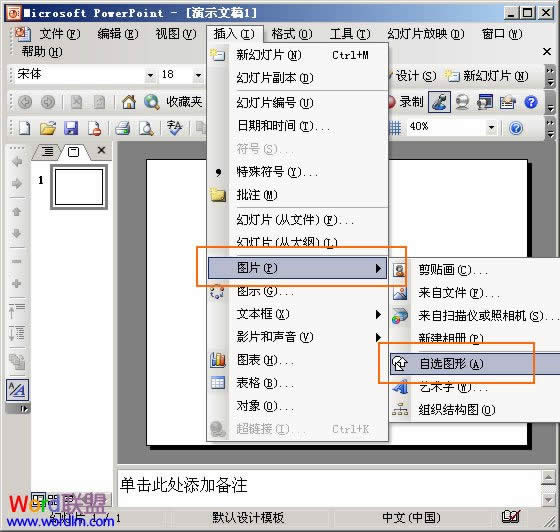Choose Slides from Files menu entry
The width and height of the screenshot is (560, 532).
click(298, 220)
